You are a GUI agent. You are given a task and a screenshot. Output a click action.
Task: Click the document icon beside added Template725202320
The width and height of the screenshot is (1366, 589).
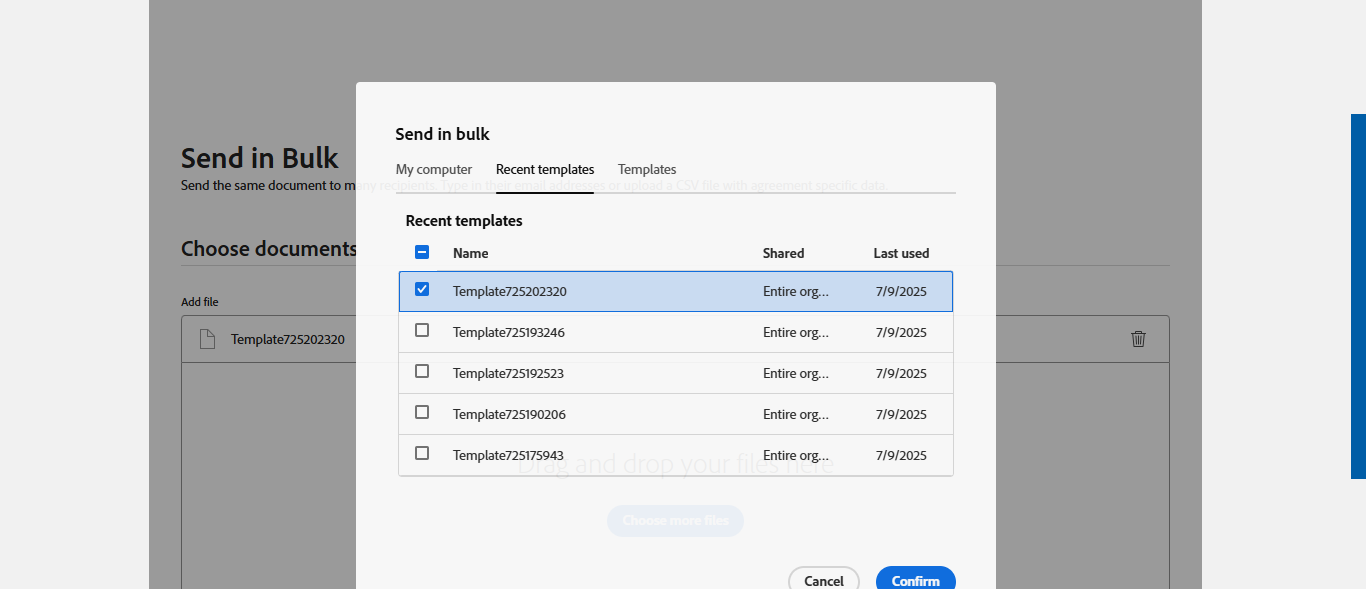pos(207,339)
